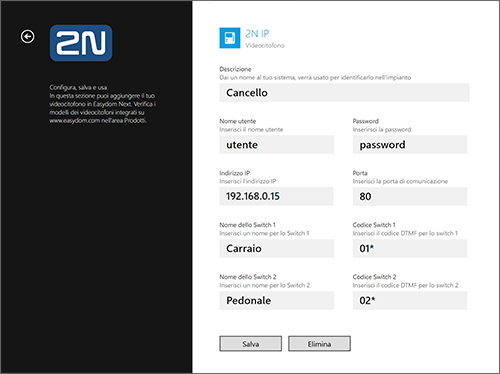Edit Codice Switch 2 field showing 02*

pos(410,300)
